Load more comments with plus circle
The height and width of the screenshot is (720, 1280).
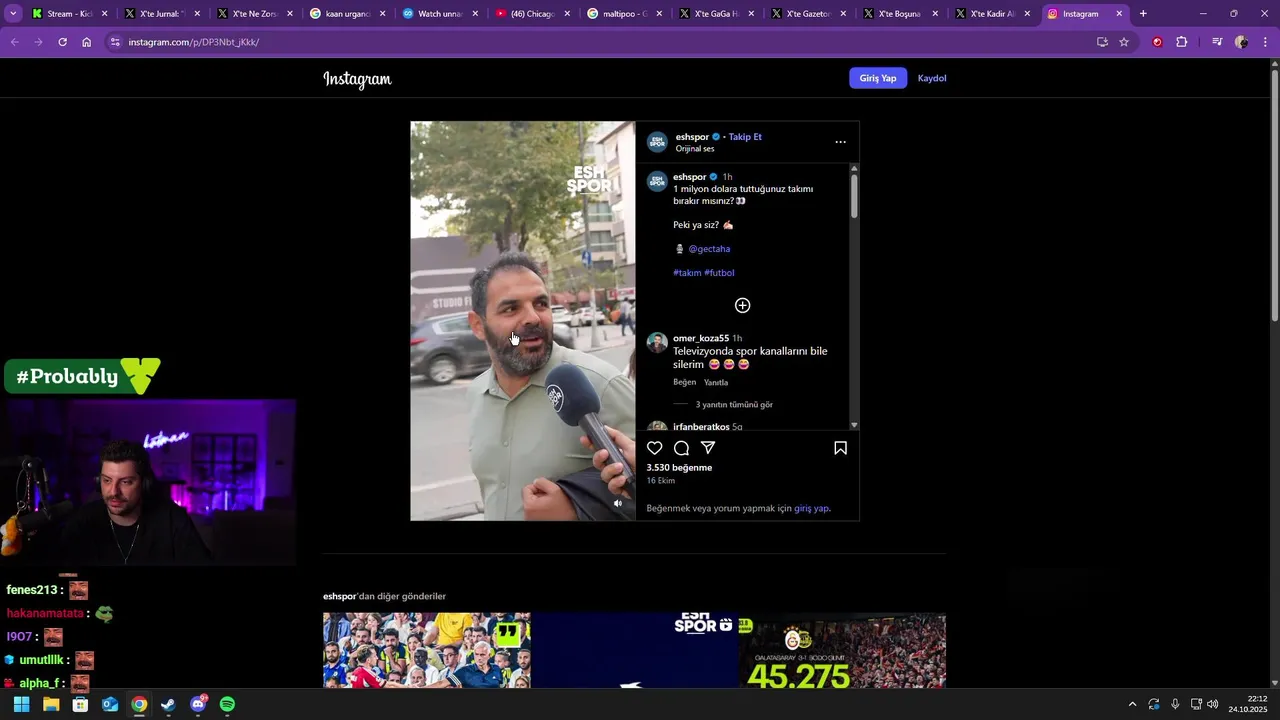click(x=742, y=305)
